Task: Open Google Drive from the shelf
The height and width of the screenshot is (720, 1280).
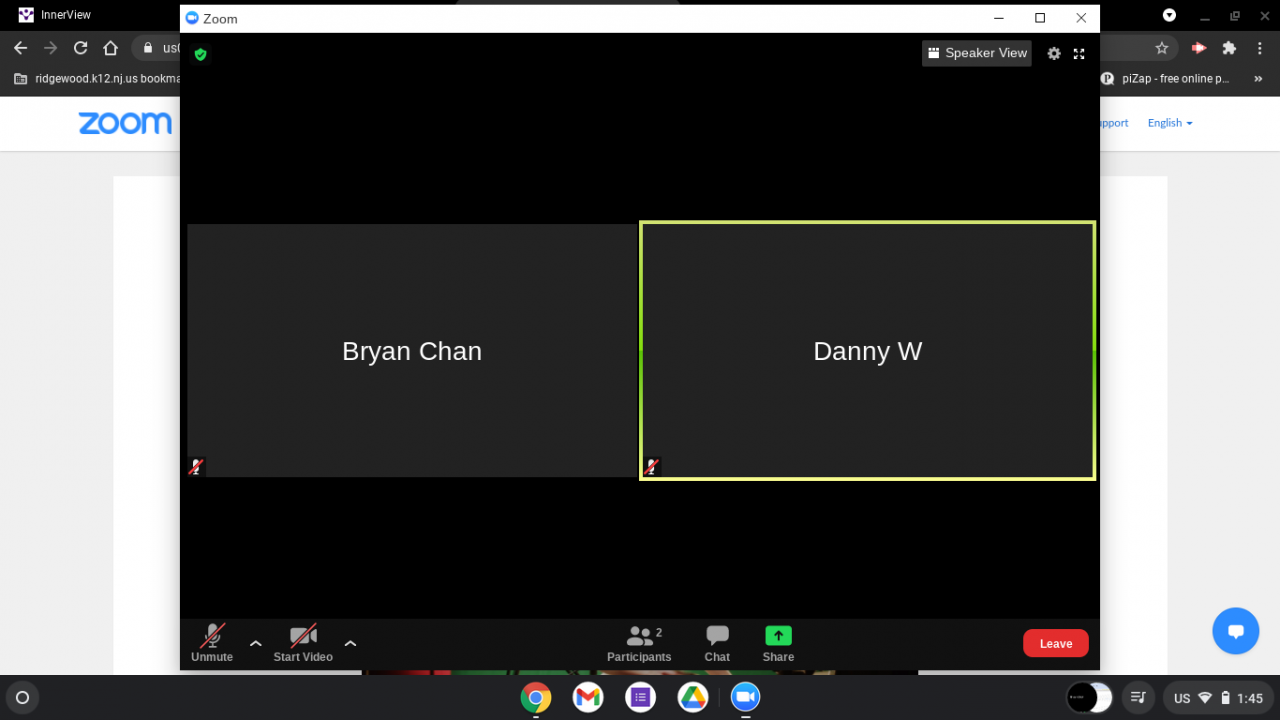Action: tap(693, 698)
